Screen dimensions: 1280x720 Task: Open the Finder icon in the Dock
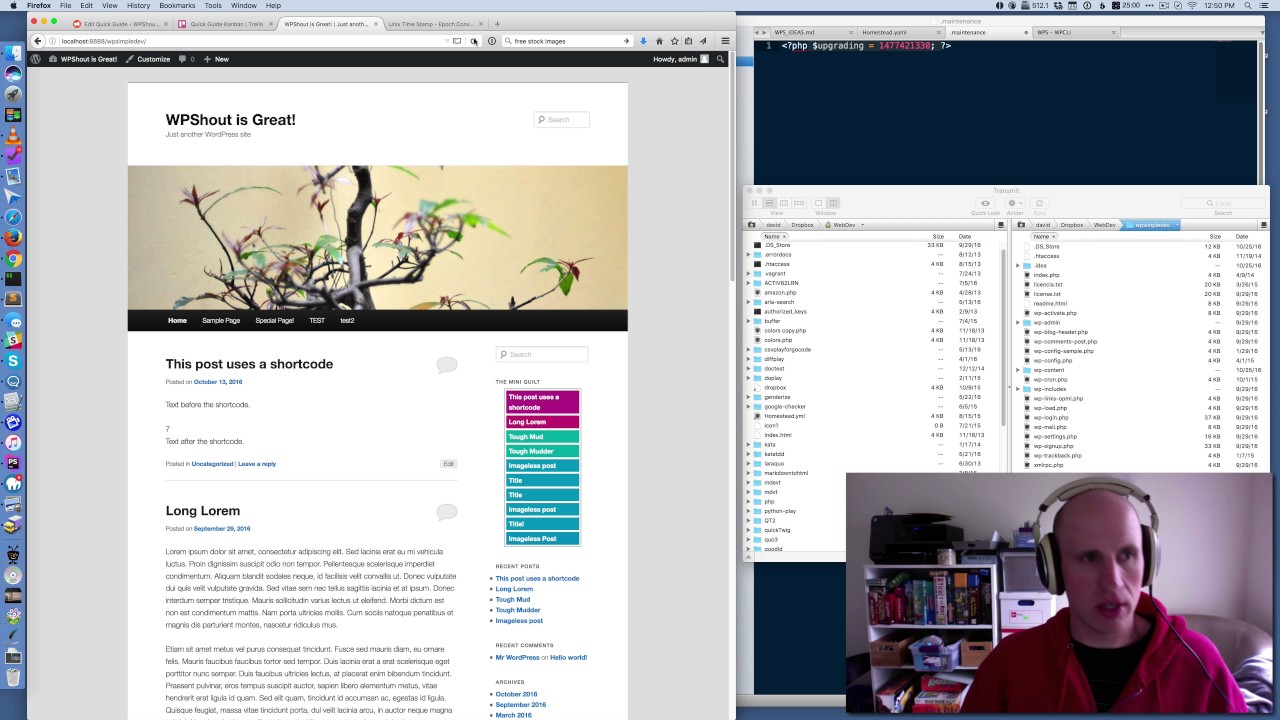(13, 53)
